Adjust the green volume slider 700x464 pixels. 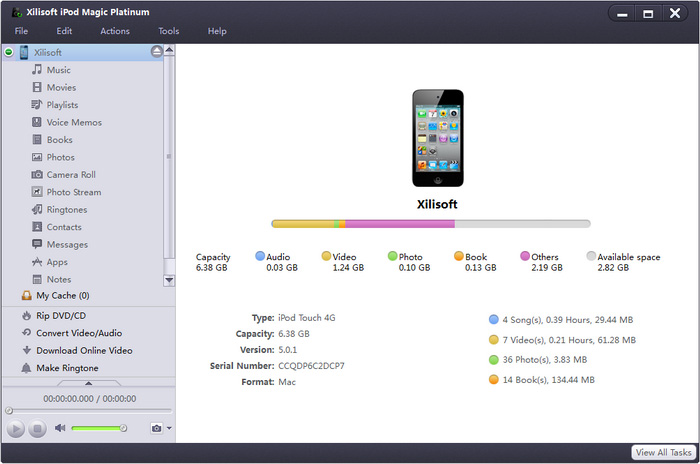tap(99, 428)
